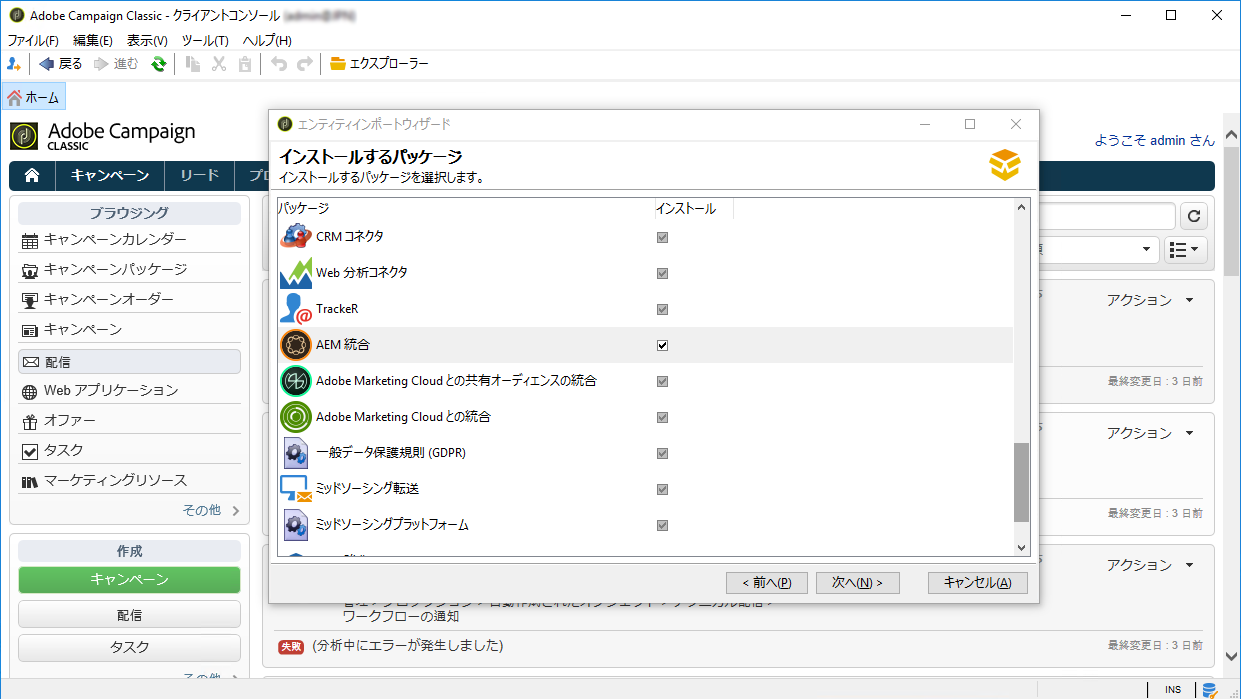Open the filter combo box dropdown arrow
Screen dimensions: 1241x699
[1146, 249]
